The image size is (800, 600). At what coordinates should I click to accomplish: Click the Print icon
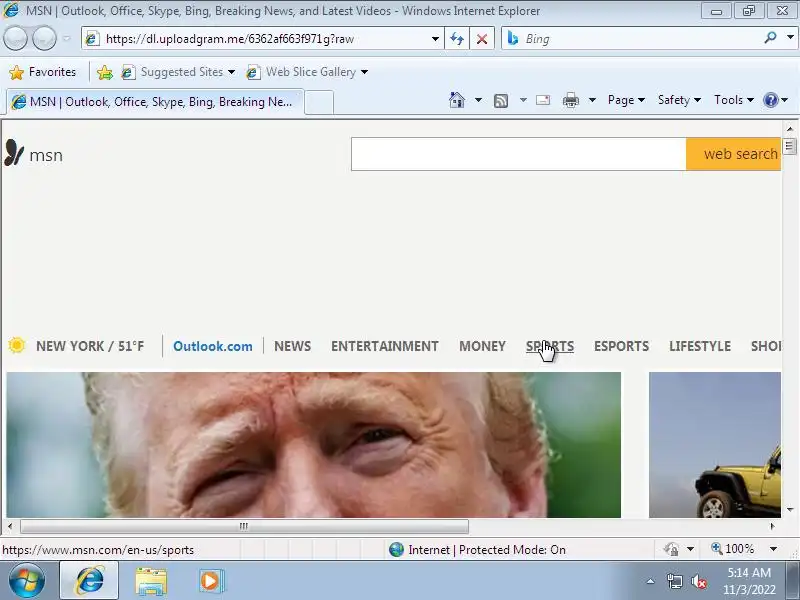(x=570, y=101)
